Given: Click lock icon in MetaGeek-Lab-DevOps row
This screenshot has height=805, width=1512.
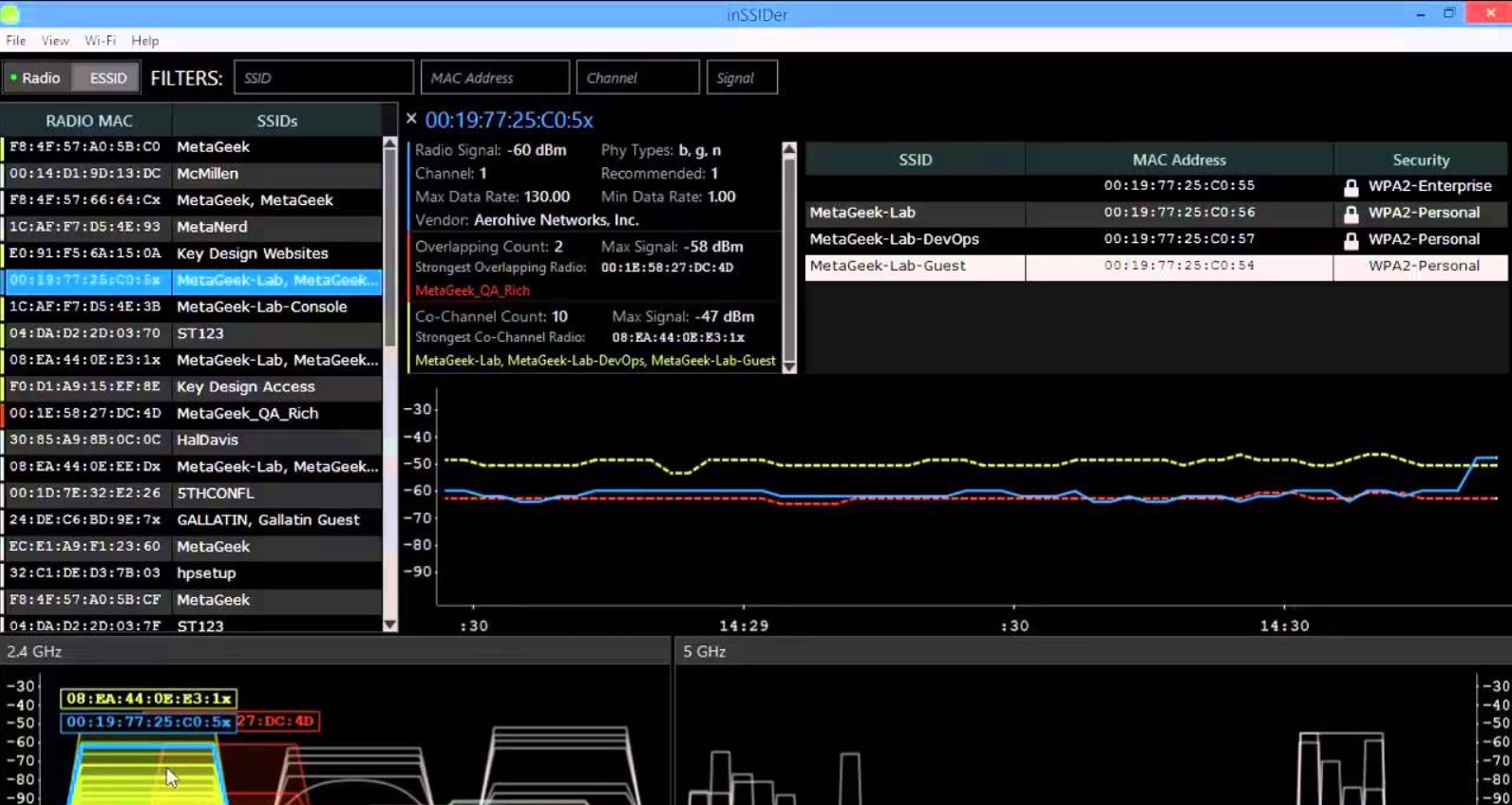Looking at the screenshot, I should click(1351, 241).
